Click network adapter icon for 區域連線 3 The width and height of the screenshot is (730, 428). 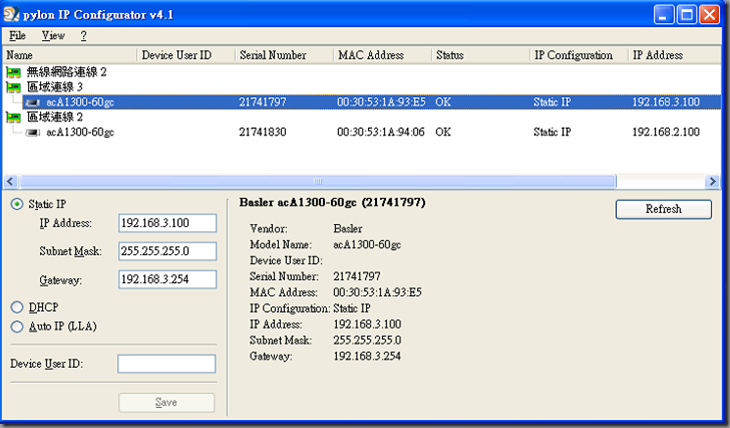click(x=14, y=87)
